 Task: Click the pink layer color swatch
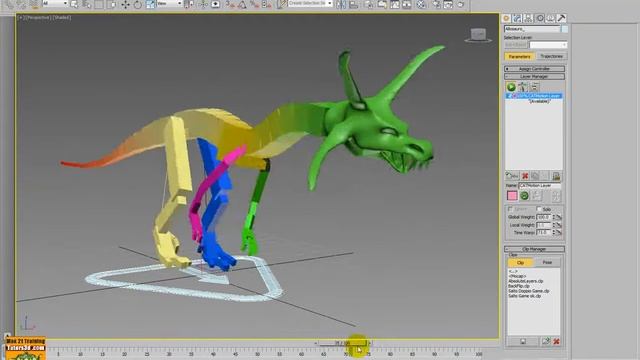512,196
